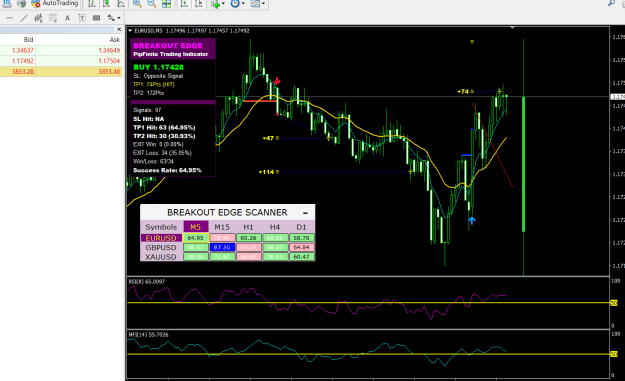Open the EURUSD,M5 chart title menu arrow
625x381 pixels.
130,31
